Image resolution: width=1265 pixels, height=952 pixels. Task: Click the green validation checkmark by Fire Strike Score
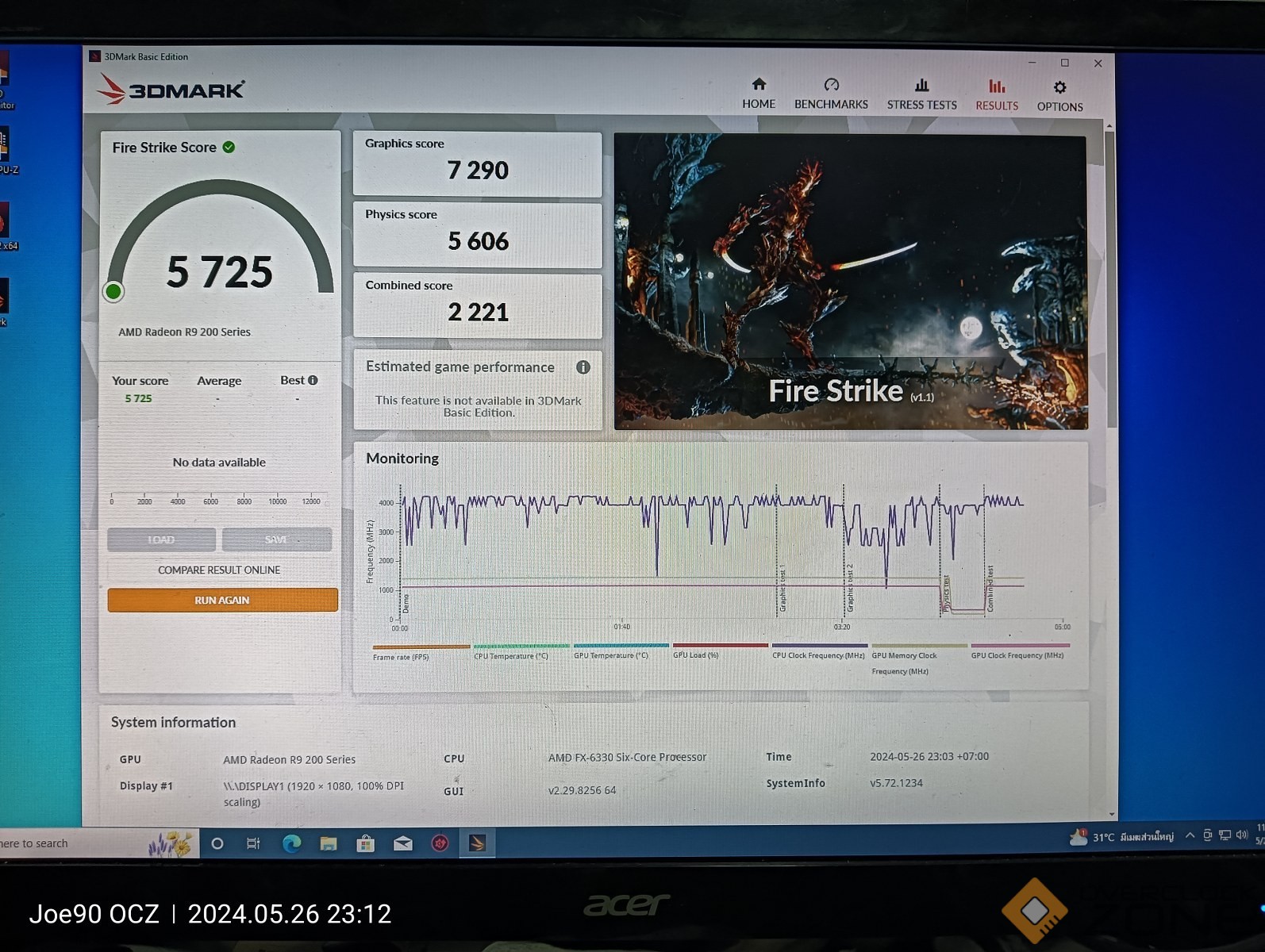229,147
